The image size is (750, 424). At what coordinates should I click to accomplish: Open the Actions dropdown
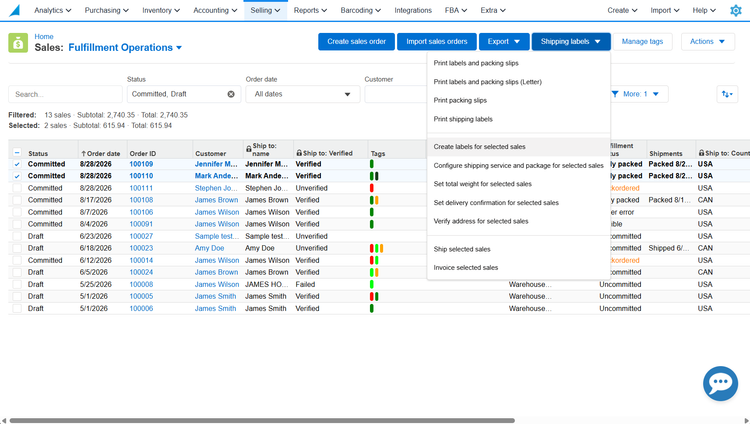[707, 42]
